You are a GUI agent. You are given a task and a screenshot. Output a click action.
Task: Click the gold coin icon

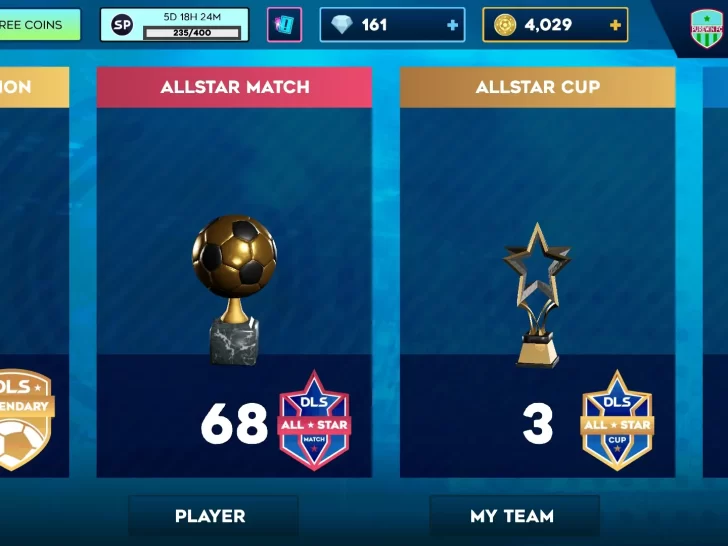click(505, 25)
